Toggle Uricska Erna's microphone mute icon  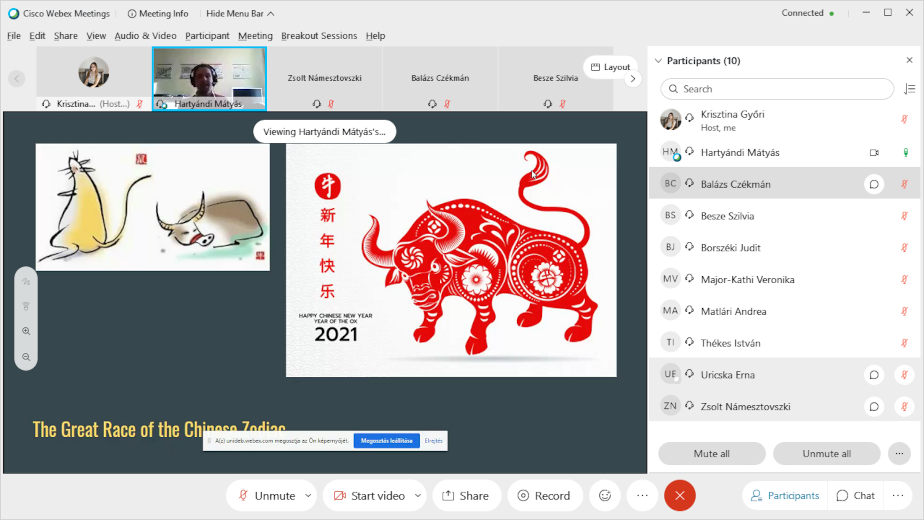point(904,375)
